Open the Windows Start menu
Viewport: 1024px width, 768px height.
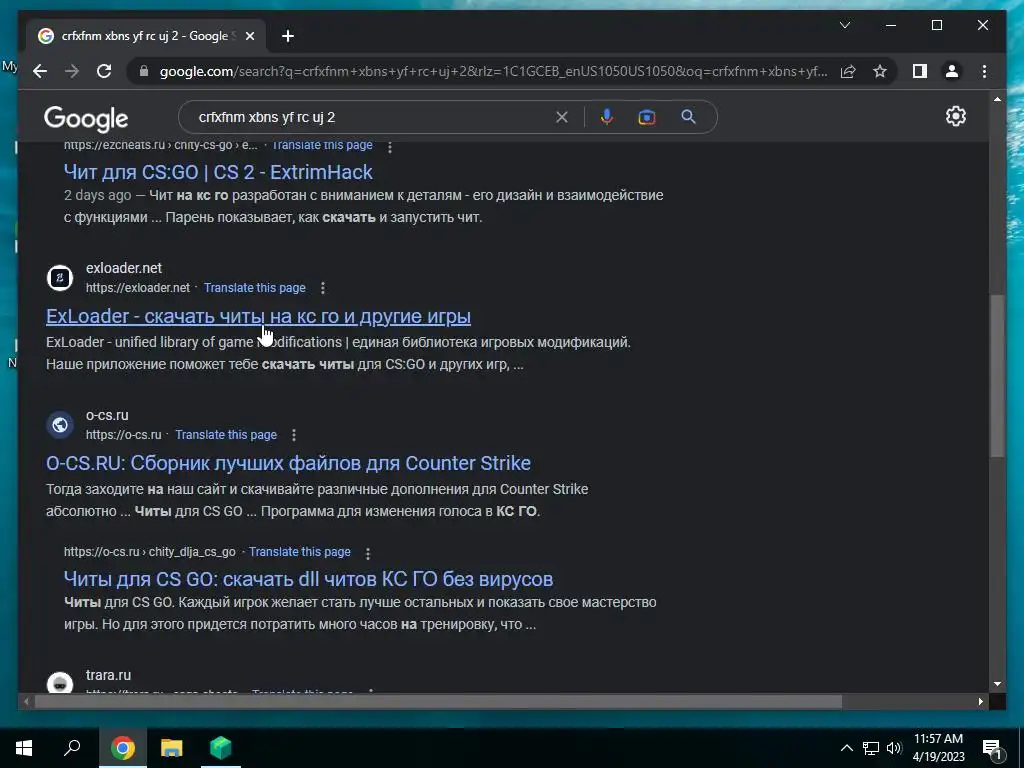24,748
